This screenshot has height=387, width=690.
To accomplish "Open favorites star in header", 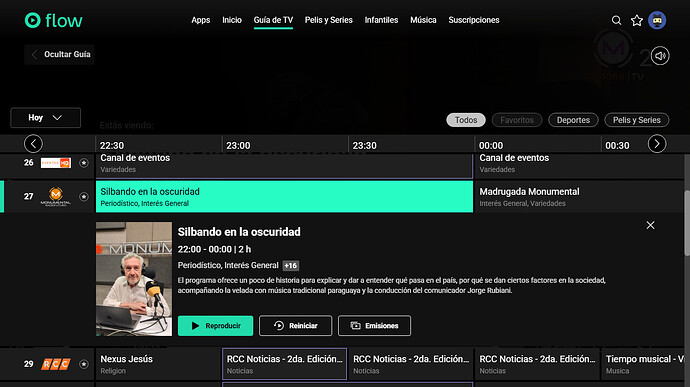I will point(637,20).
